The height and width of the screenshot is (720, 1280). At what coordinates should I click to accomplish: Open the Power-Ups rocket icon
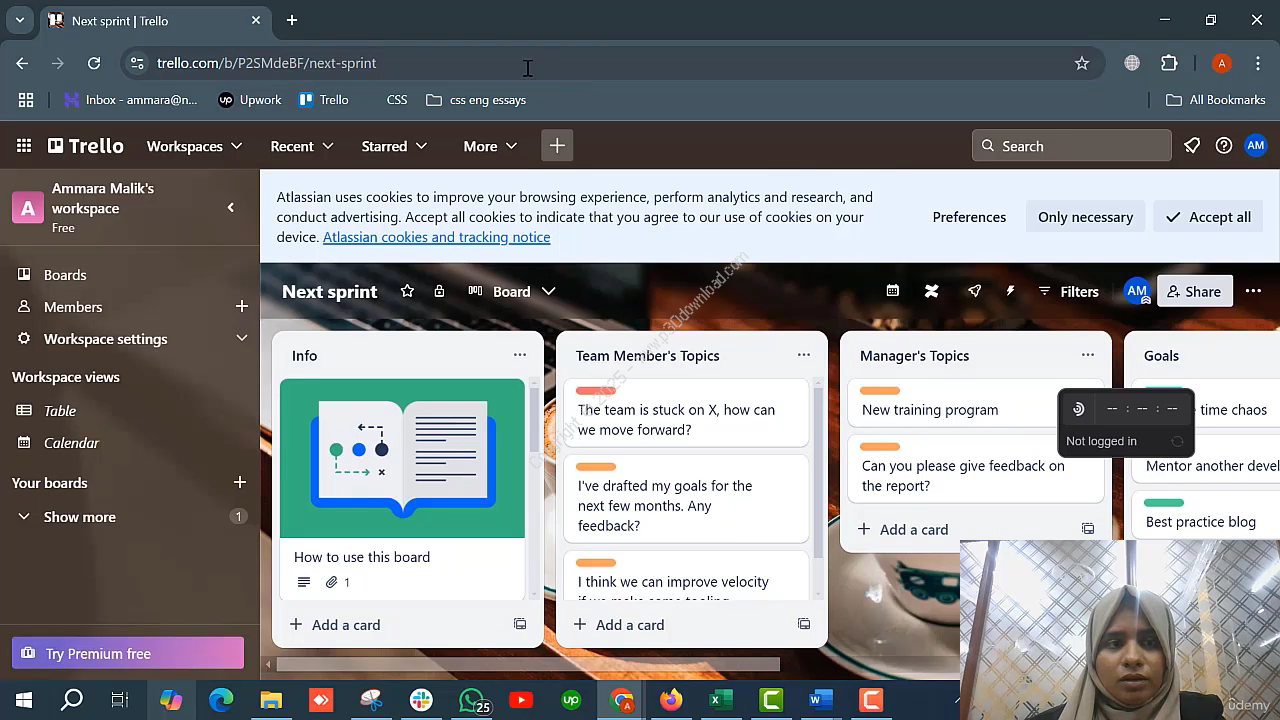pos(974,291)
